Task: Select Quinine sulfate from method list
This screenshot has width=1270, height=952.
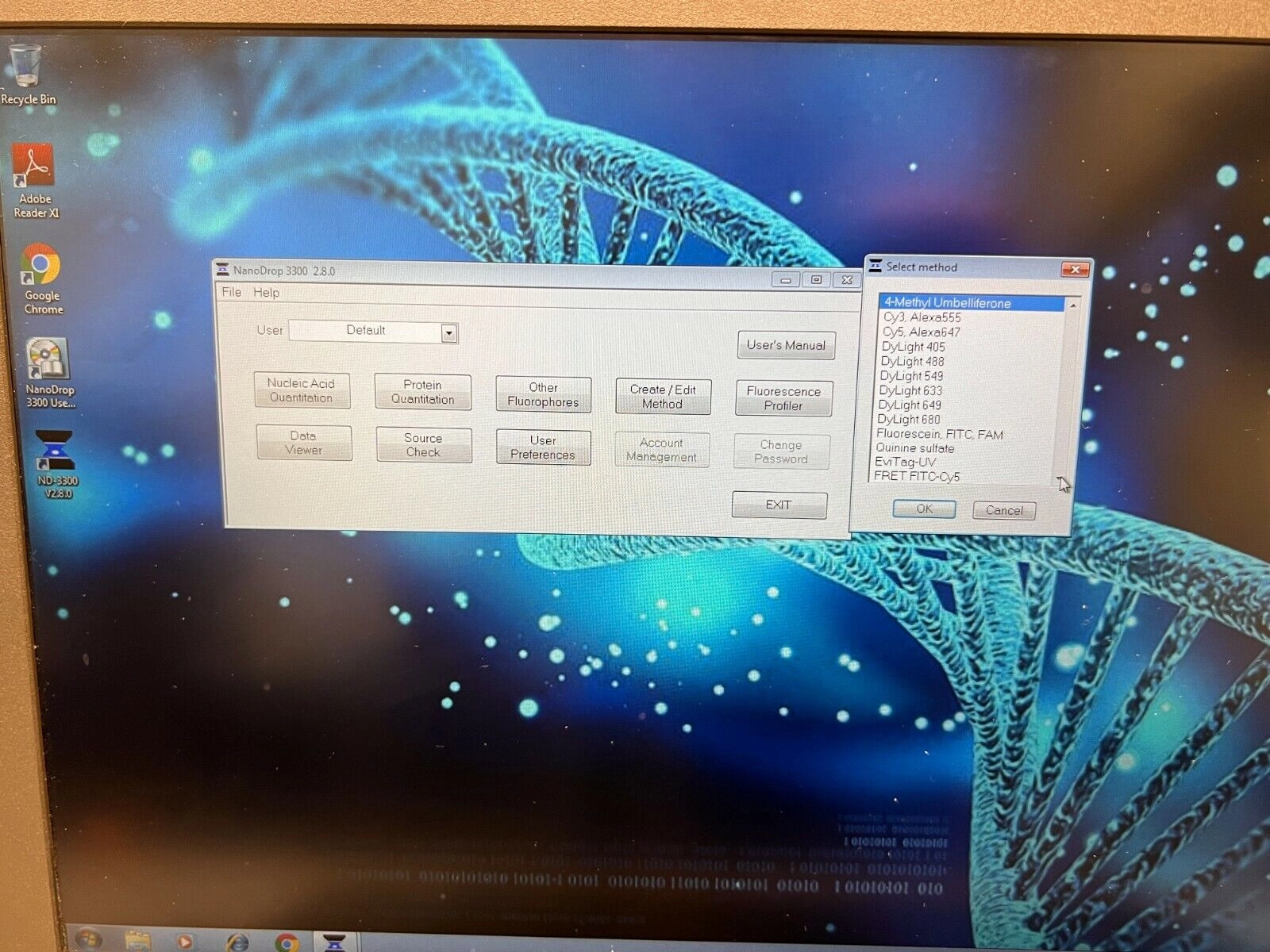Action: point(914,448)
